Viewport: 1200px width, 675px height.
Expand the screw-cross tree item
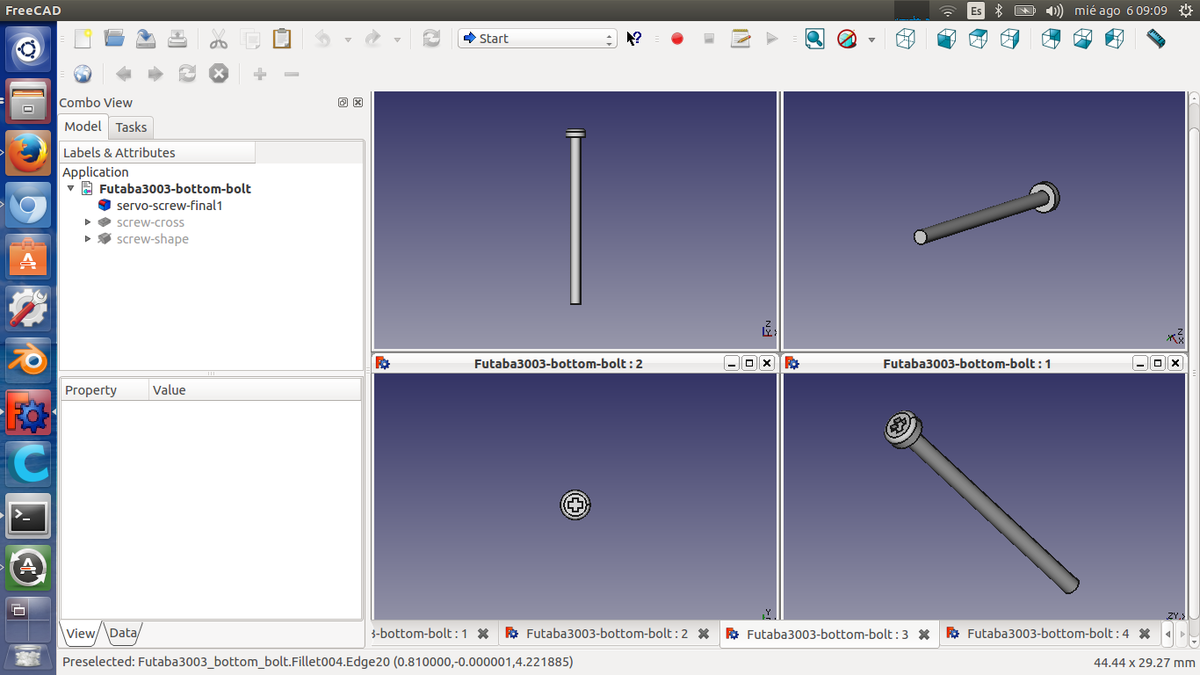(88, 222)
